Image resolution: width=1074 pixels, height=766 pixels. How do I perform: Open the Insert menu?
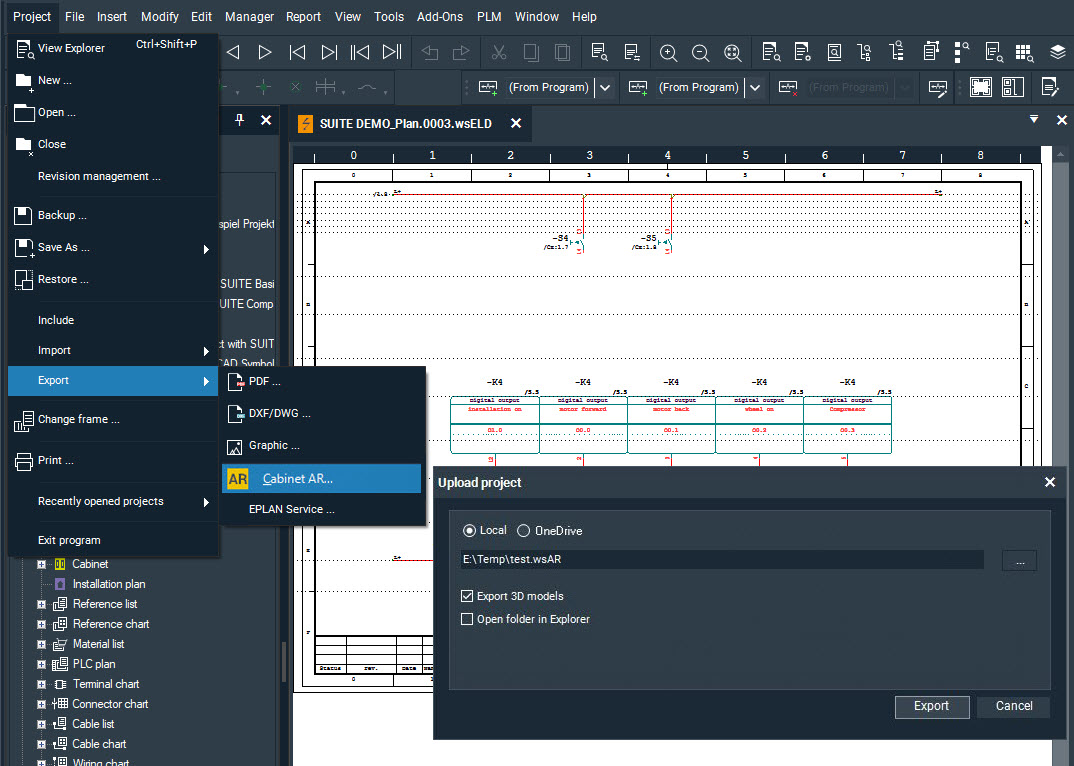pyautogui.click(x=112, y=16)
